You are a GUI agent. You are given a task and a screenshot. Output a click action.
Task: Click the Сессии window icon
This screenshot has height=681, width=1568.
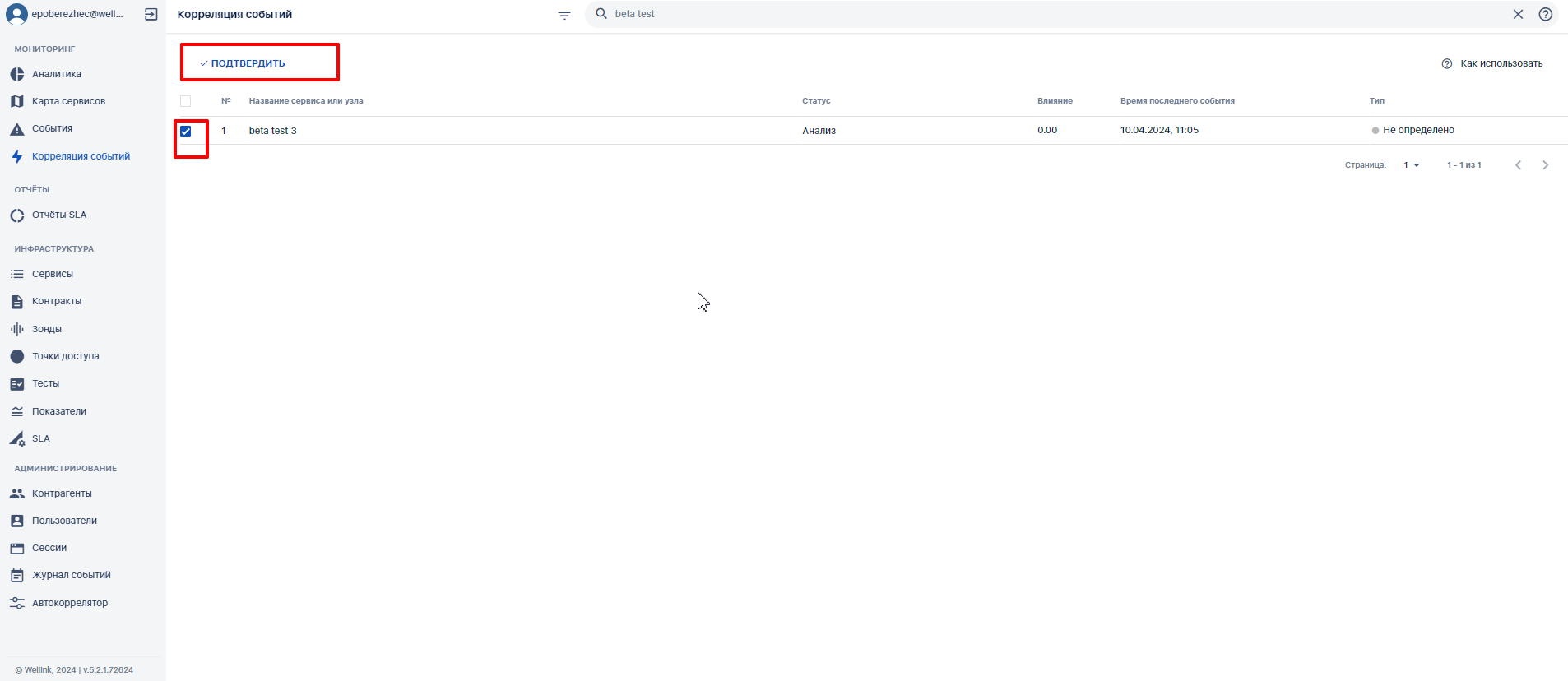pyautogui.click(x=17, y=549)
